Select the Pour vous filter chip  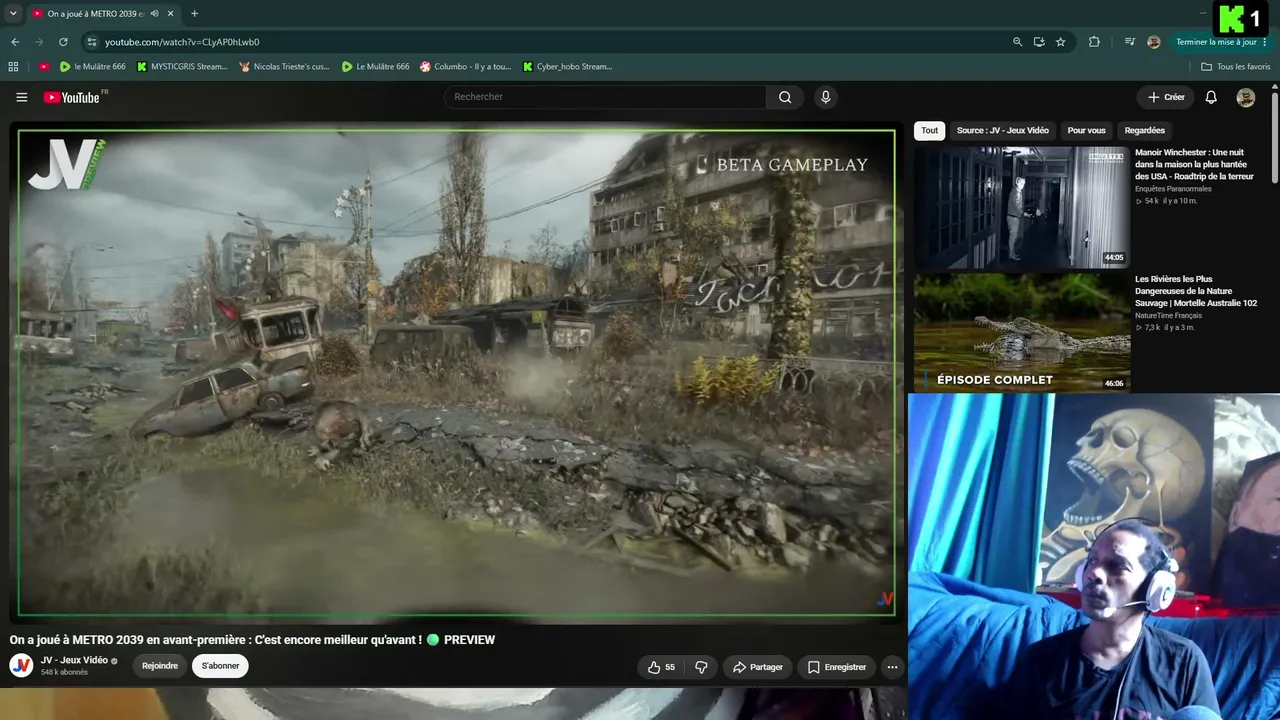(x=1086, y=131)
